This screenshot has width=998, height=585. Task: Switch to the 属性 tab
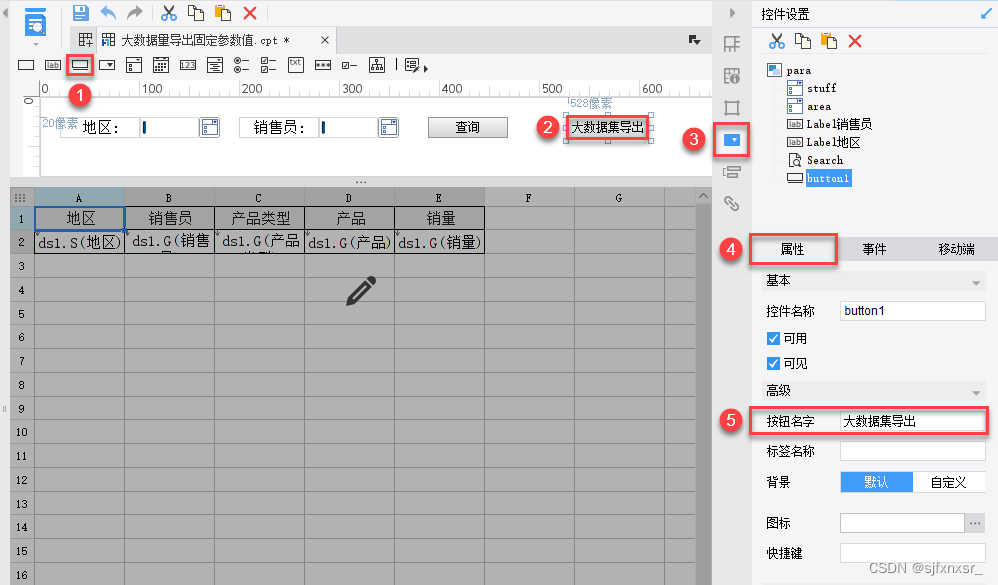coord(793,250)
